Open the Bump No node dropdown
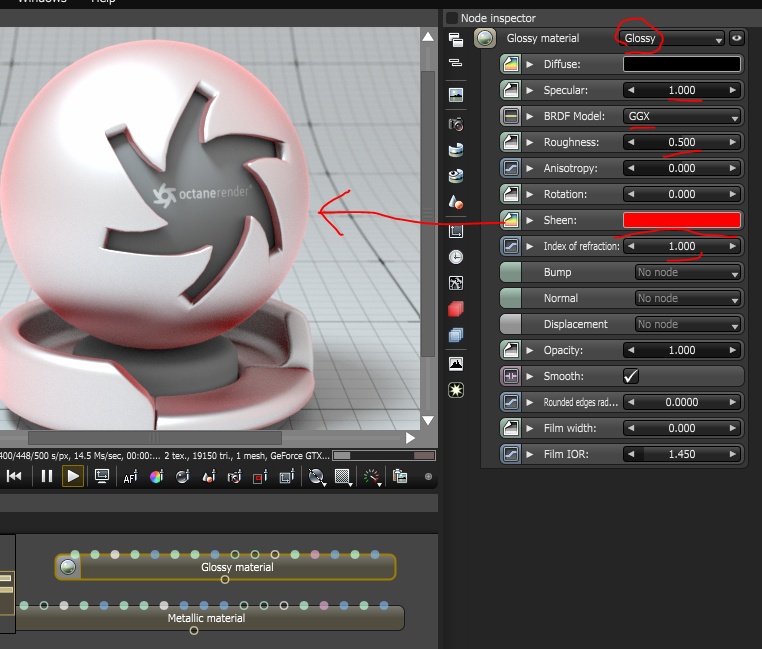Viewport: 762px width, 649px height. click(688, 272)
